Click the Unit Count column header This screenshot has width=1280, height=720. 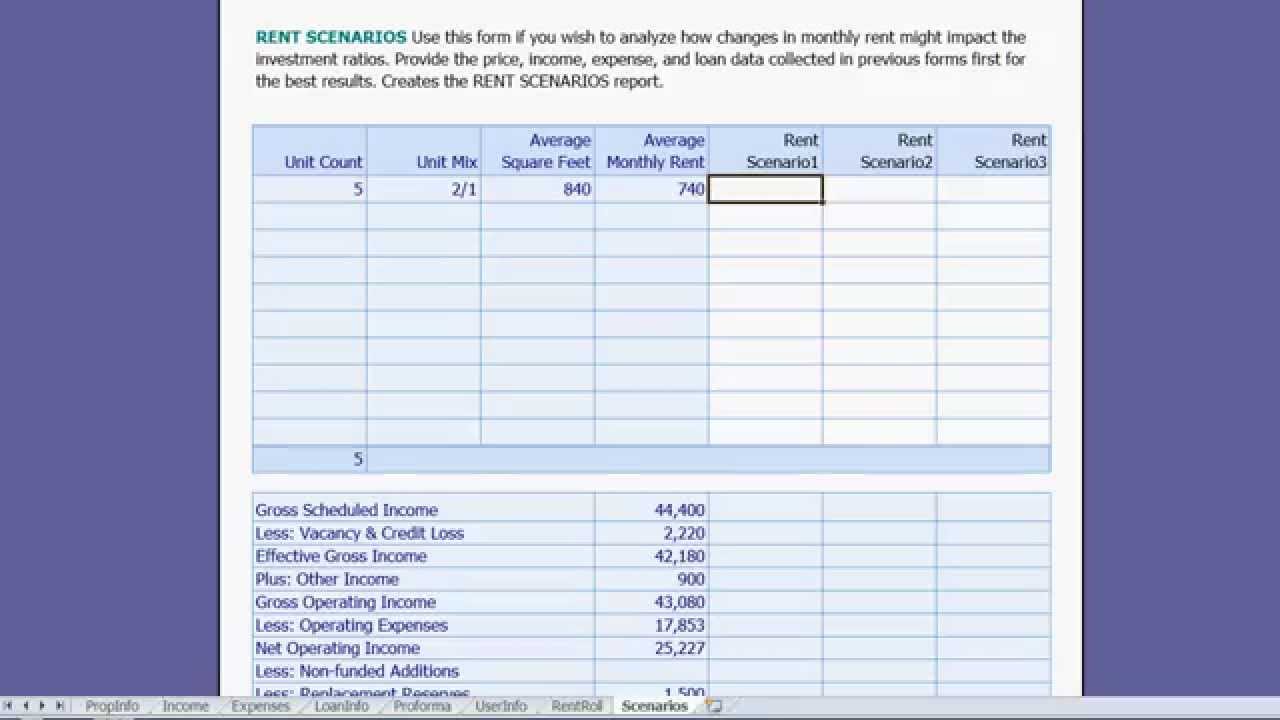pos(310,151)
